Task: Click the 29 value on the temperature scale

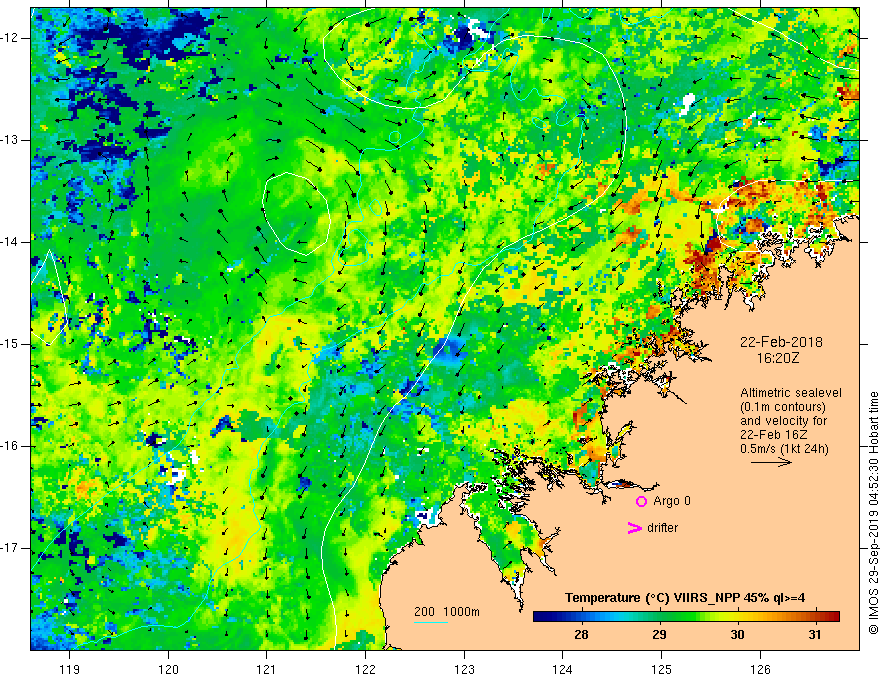Action: [659, 635]
